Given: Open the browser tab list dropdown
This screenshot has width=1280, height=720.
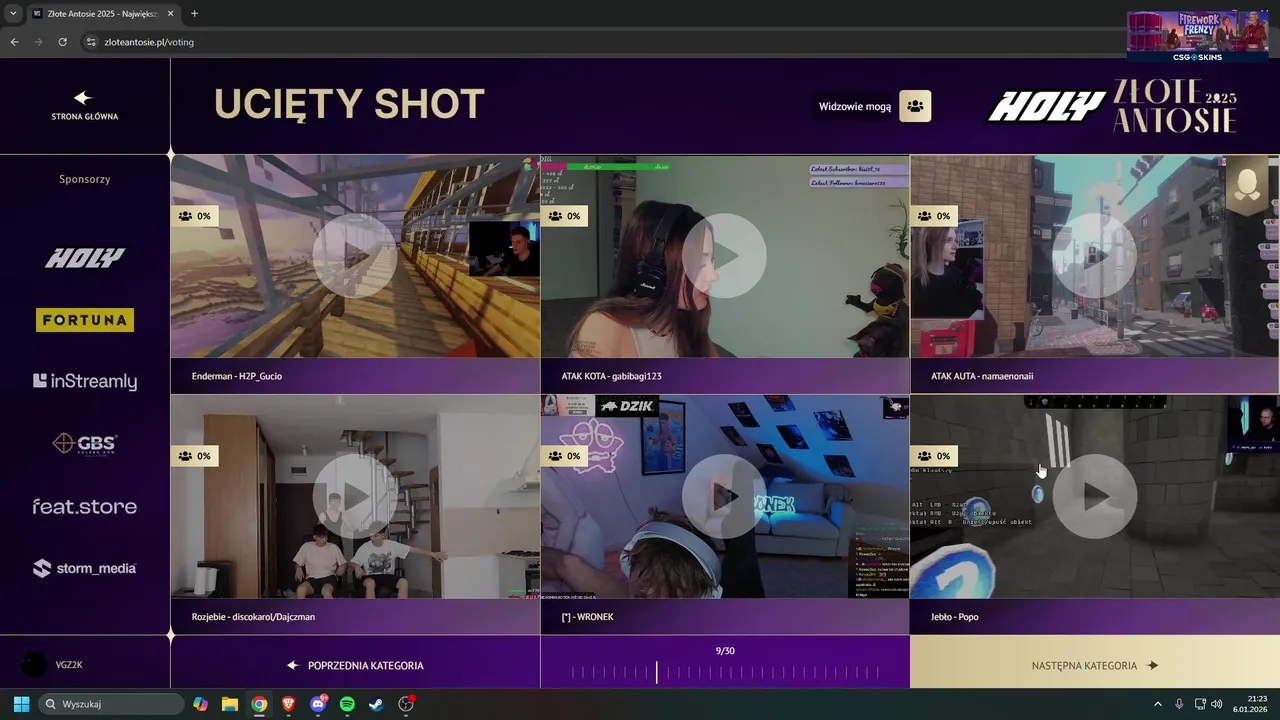Looking at the screenshot, I should (x=13, y=14).
